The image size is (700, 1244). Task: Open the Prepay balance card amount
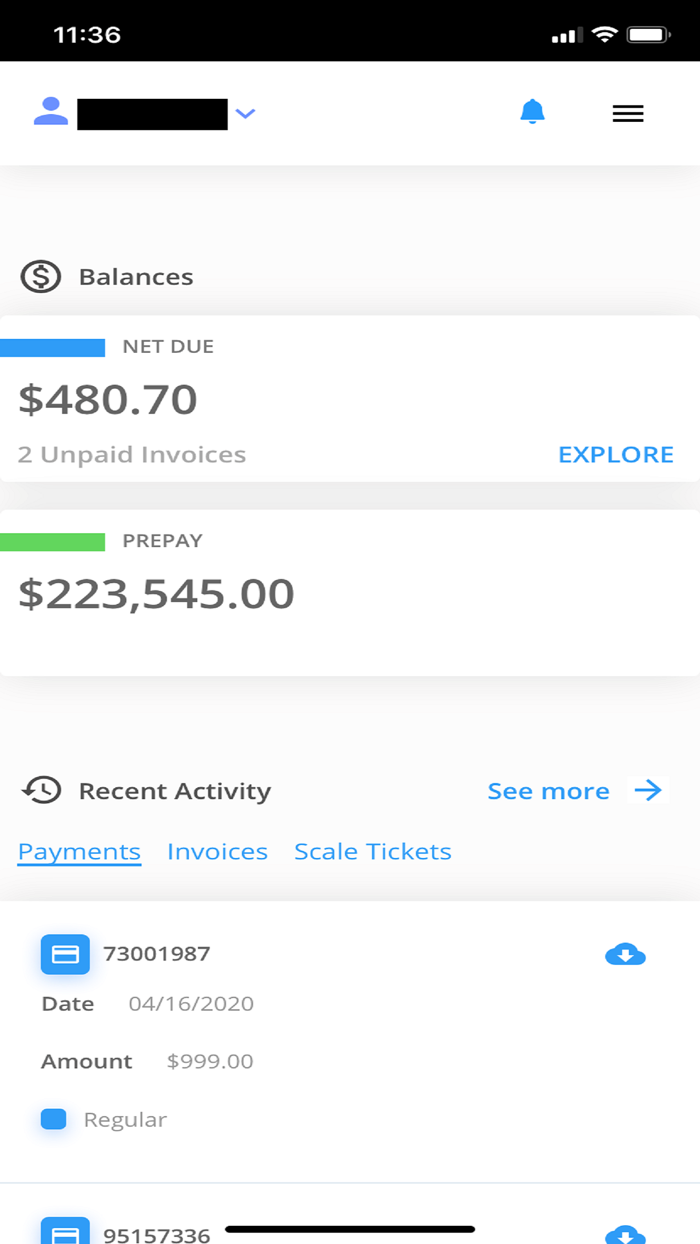tap(157, 594)
